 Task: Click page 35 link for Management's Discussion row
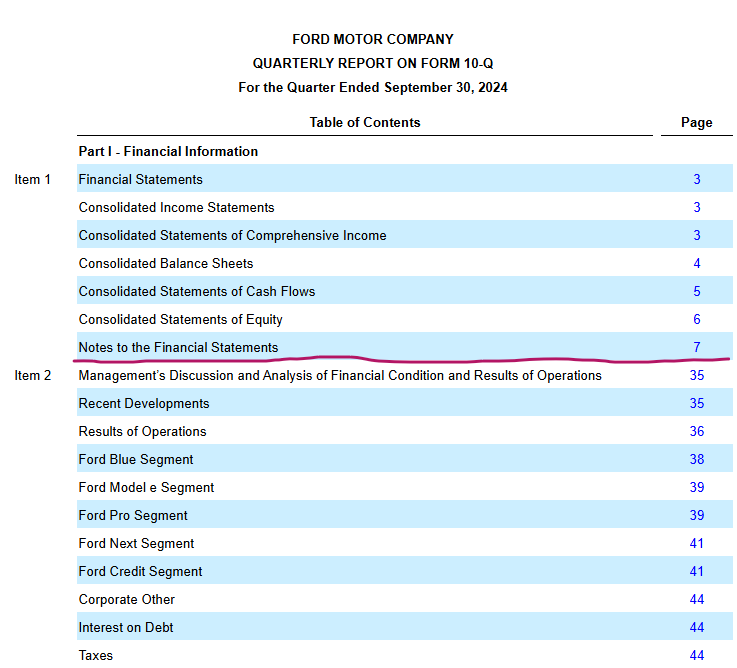[x=697, y=375]
